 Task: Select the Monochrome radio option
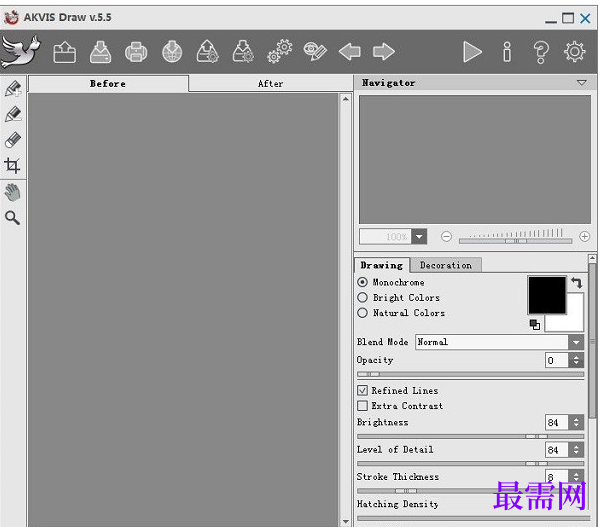click(362, 282)
